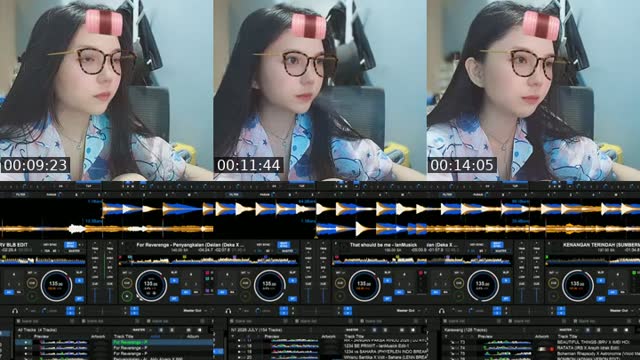Screen dimensions: 640x360
Task: Trigger the purple hot cue pad beside For Reverenge jog
Action: (207, 290)
